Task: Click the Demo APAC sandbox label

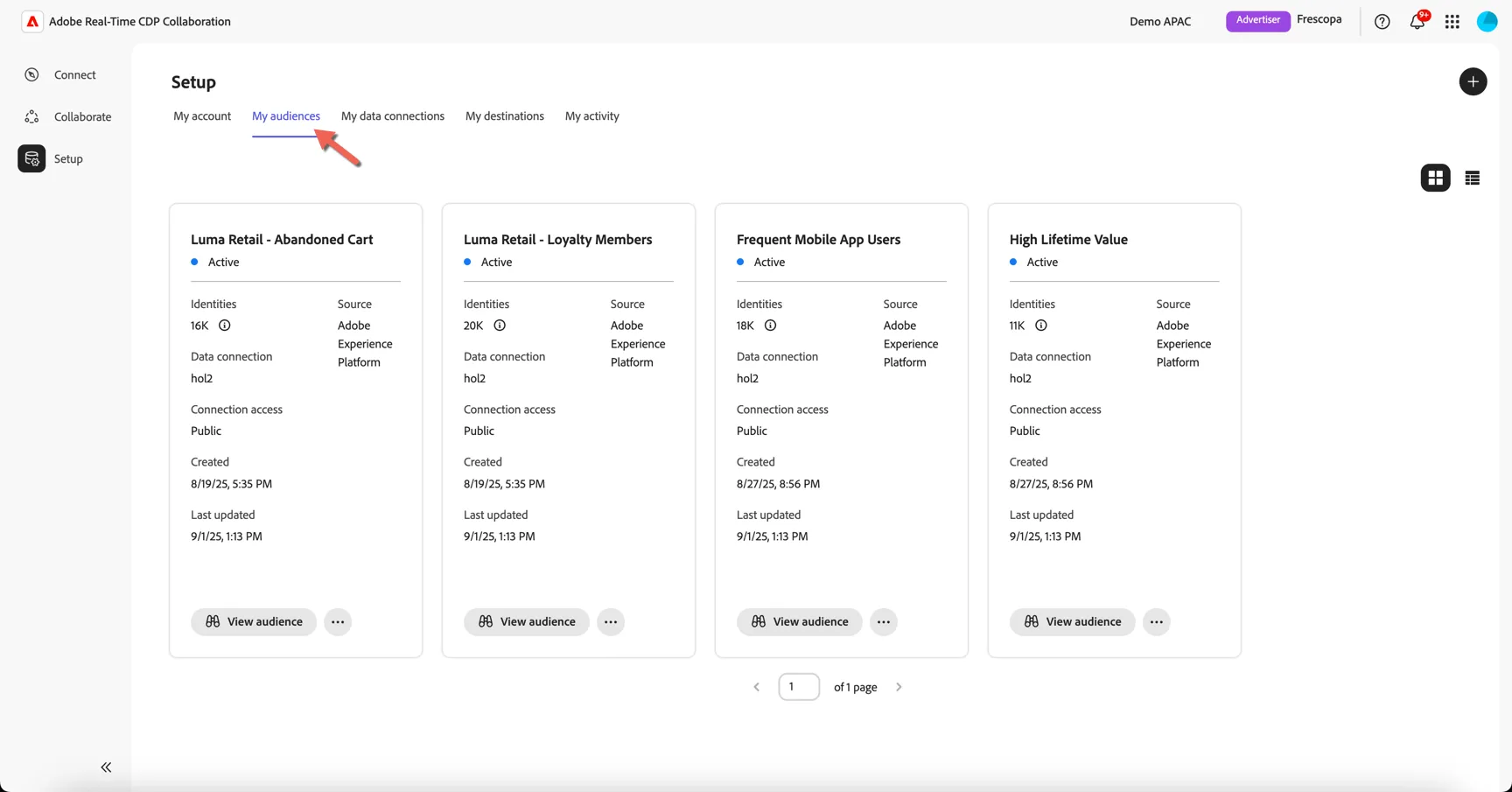Action: pyautogui.click(x=1160, y=22)
